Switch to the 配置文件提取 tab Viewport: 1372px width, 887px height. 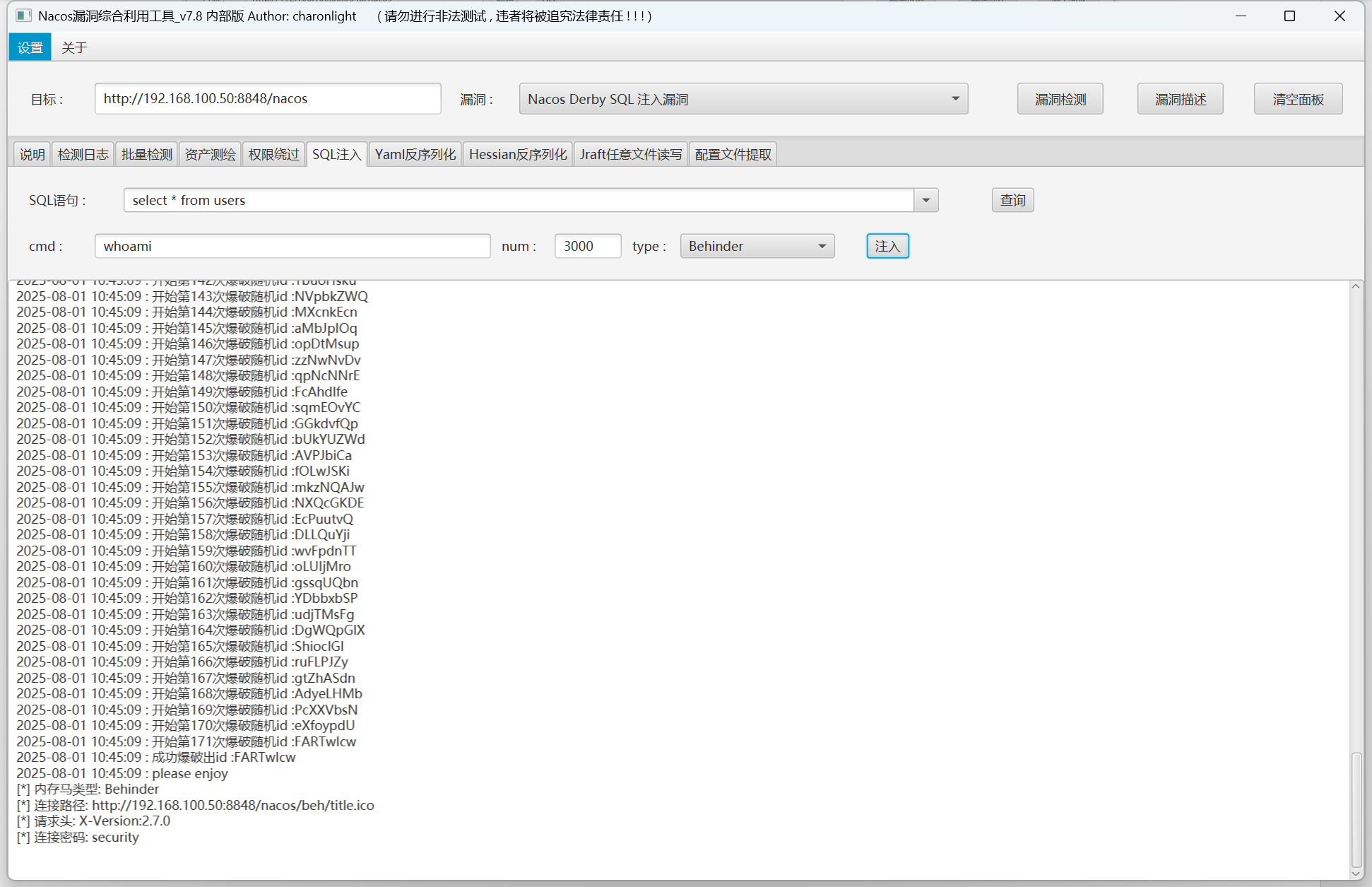click(733, 154)
